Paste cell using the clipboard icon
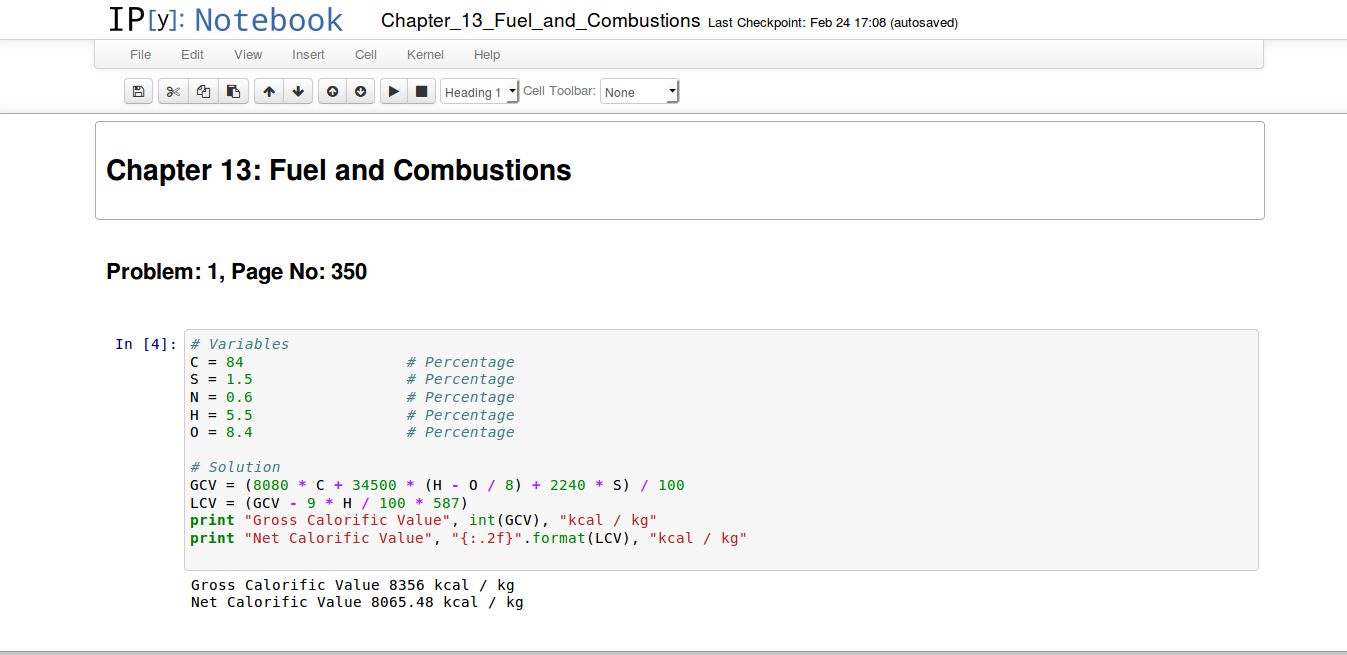Screen dimensions: 1347x655 233,92
